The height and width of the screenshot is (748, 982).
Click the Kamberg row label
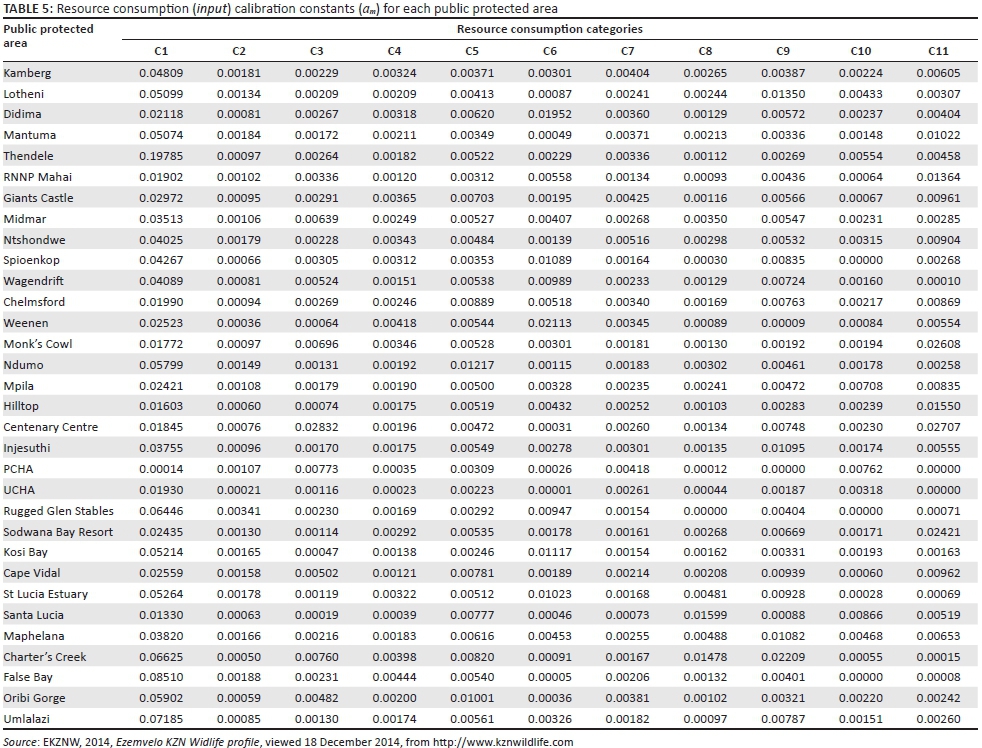click(x=28, y=73)
